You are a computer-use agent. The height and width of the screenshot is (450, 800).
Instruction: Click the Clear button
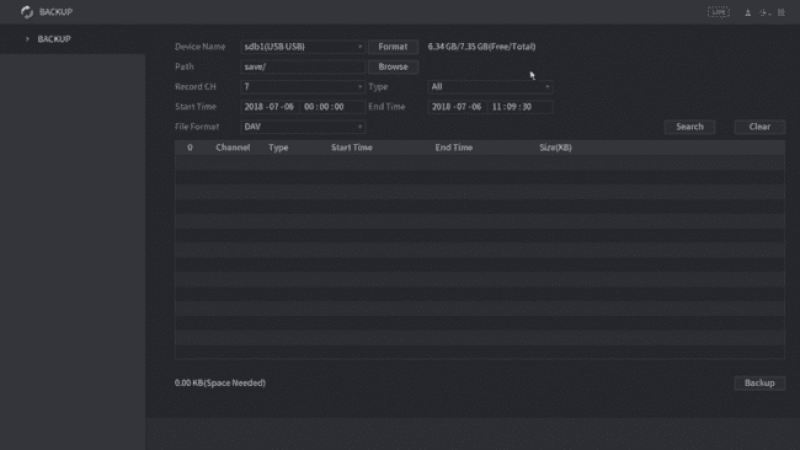tap(759, 127)
